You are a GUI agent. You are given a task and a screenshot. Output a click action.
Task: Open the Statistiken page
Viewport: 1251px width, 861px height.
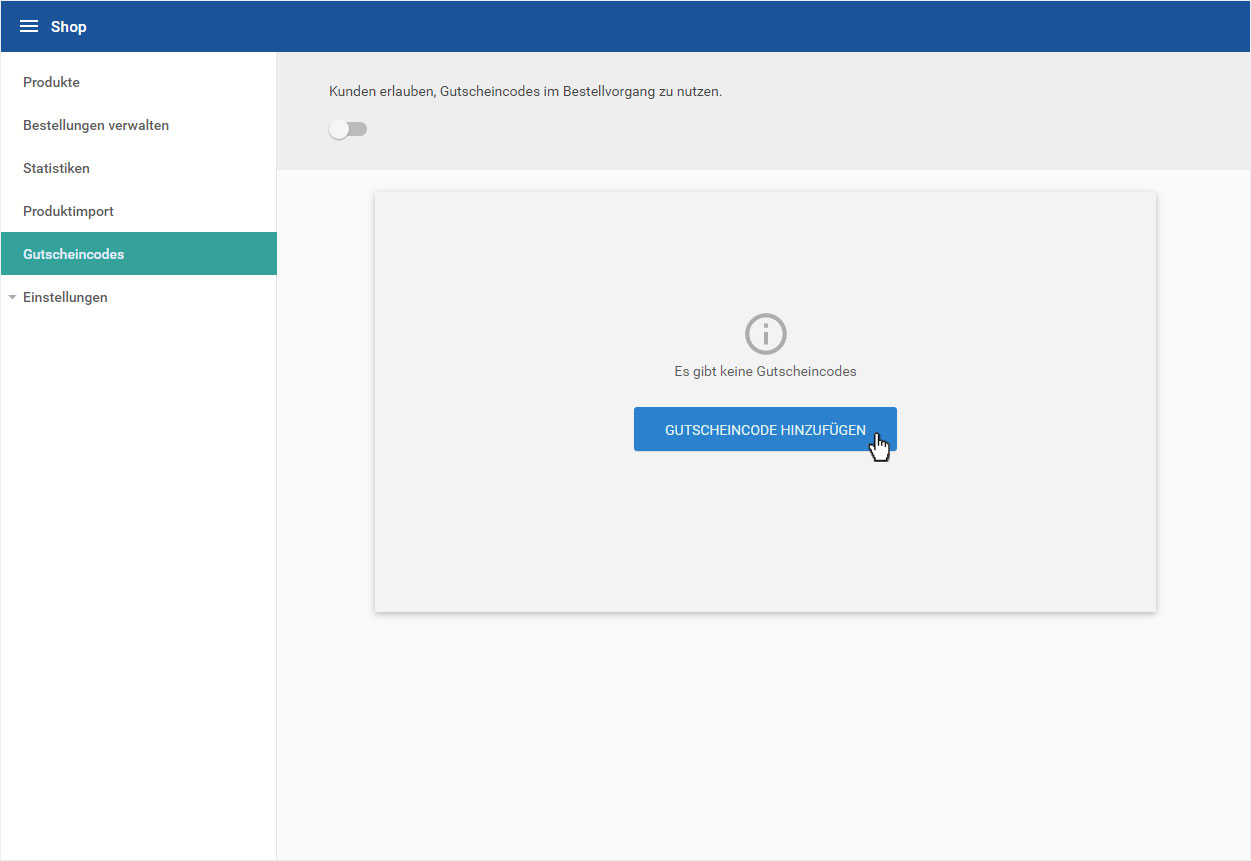tap(139, 168)
